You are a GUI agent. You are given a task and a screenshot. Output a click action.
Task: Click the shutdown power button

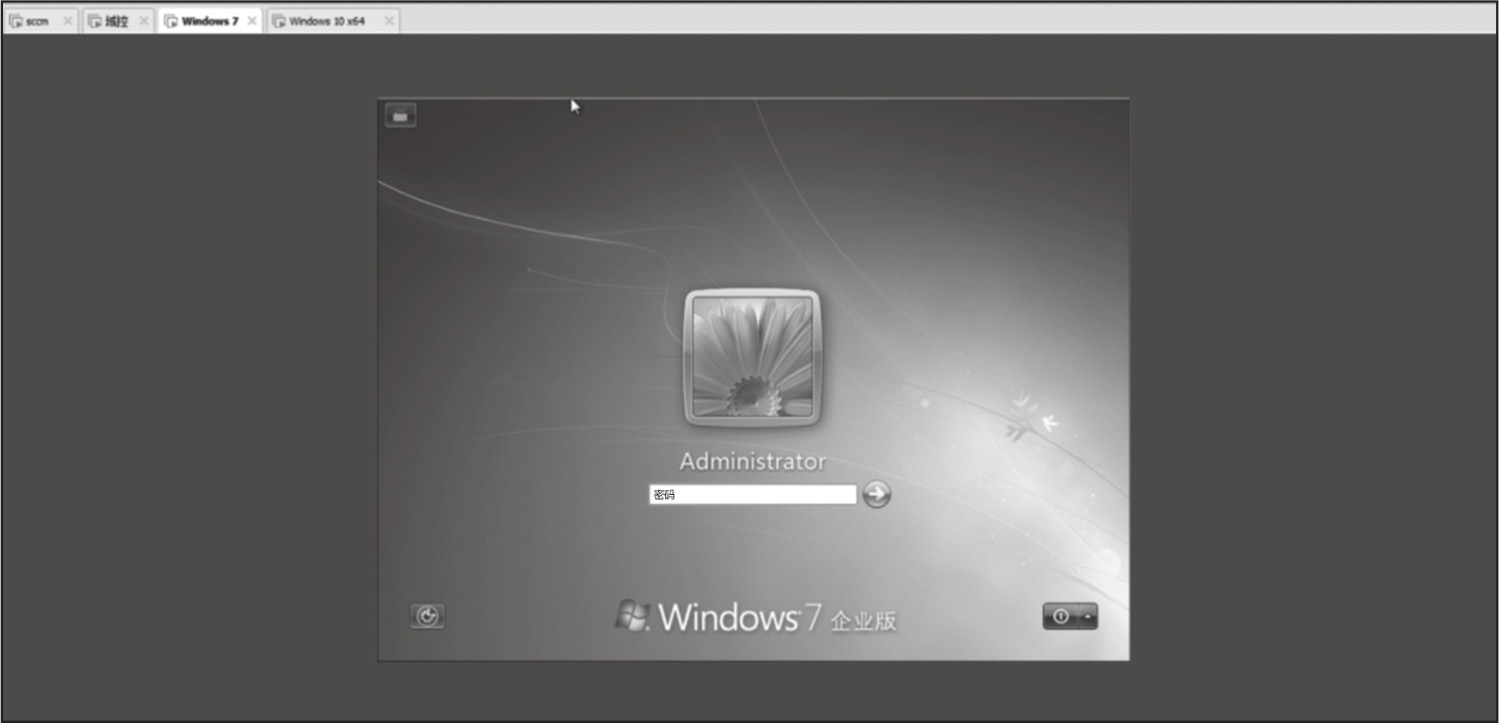[x=1061, y=617]
